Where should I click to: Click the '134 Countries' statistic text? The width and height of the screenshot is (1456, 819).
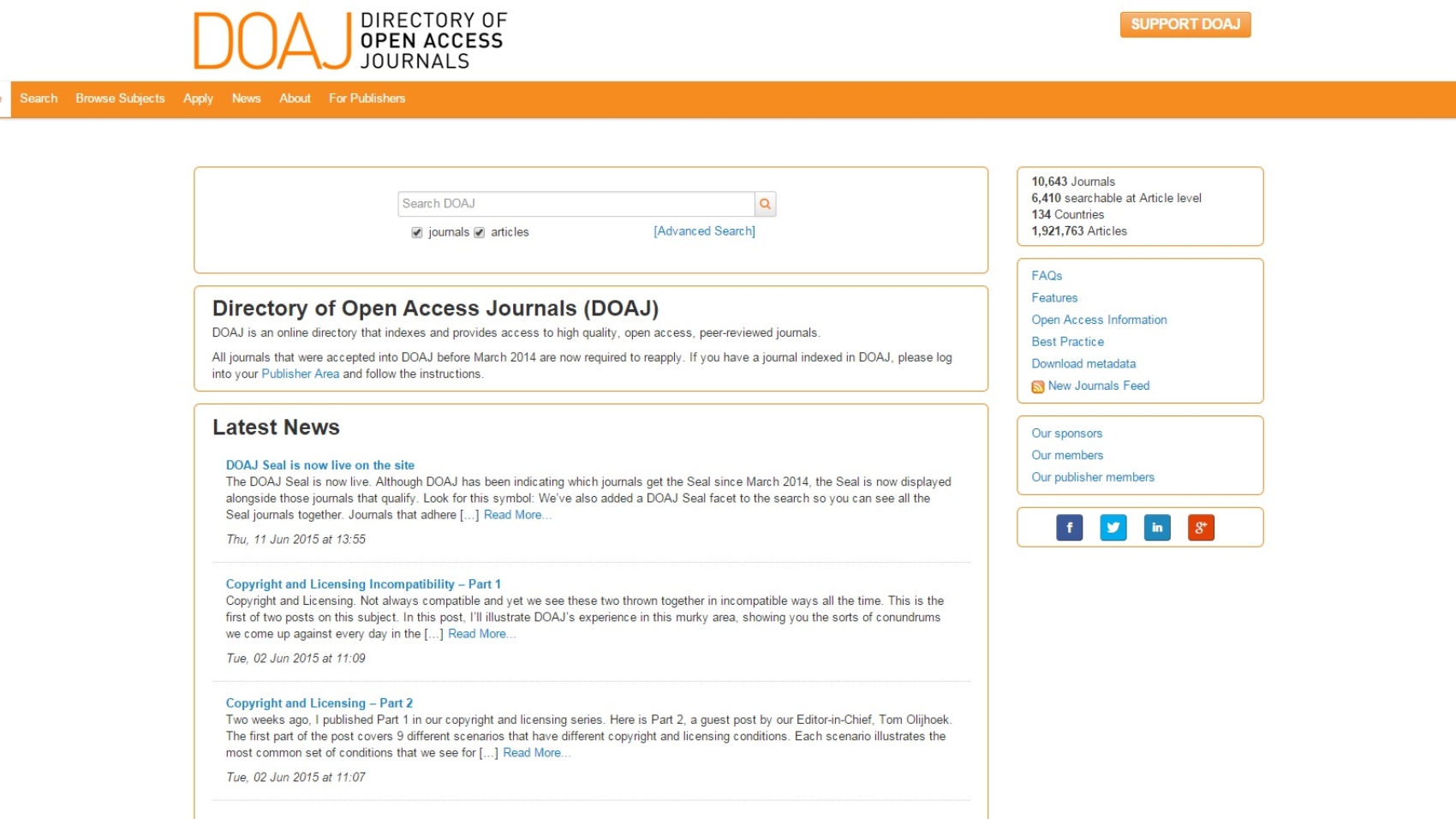click(1068, 215)
